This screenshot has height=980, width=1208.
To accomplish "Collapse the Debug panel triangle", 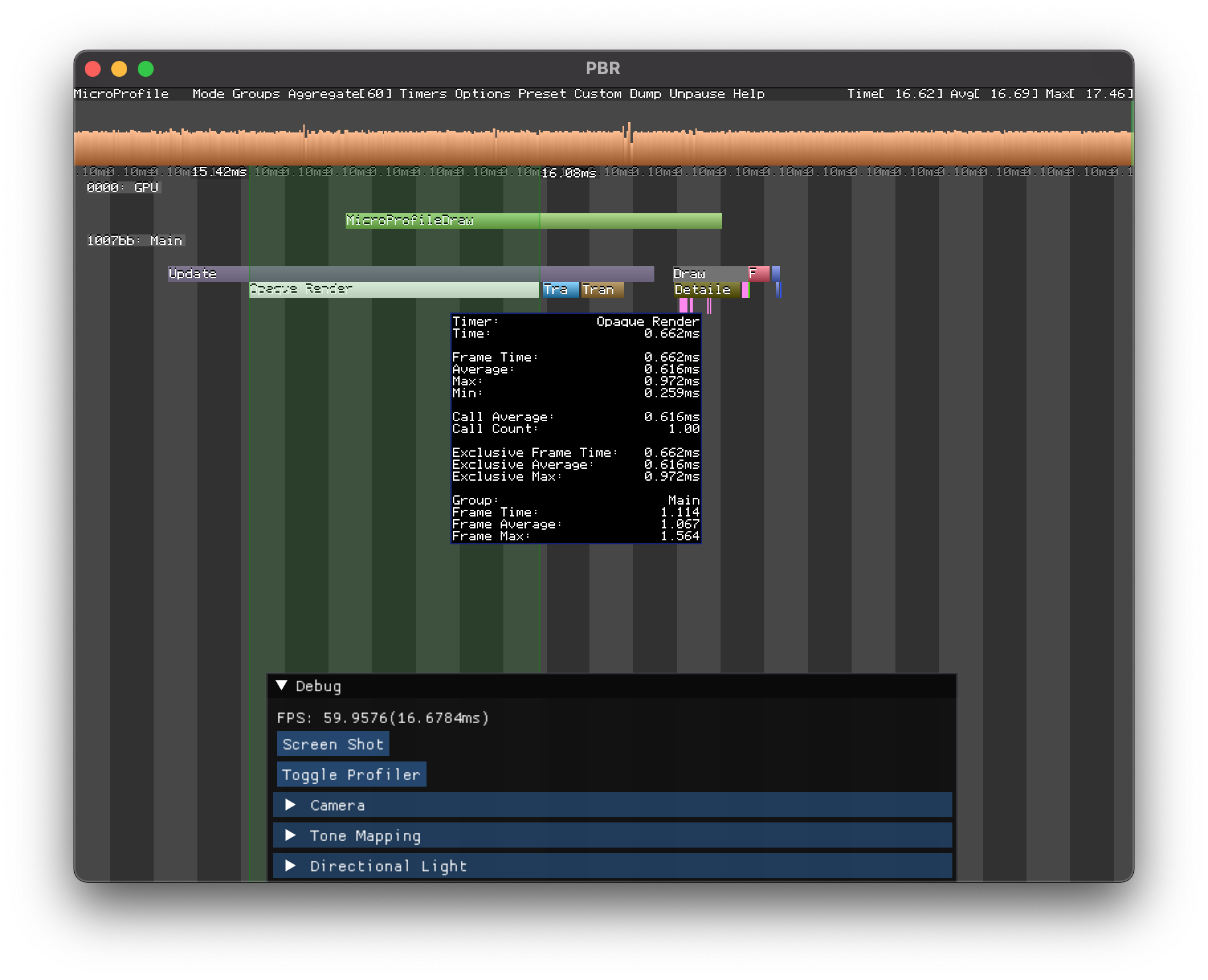I will (x=281, y=685).
